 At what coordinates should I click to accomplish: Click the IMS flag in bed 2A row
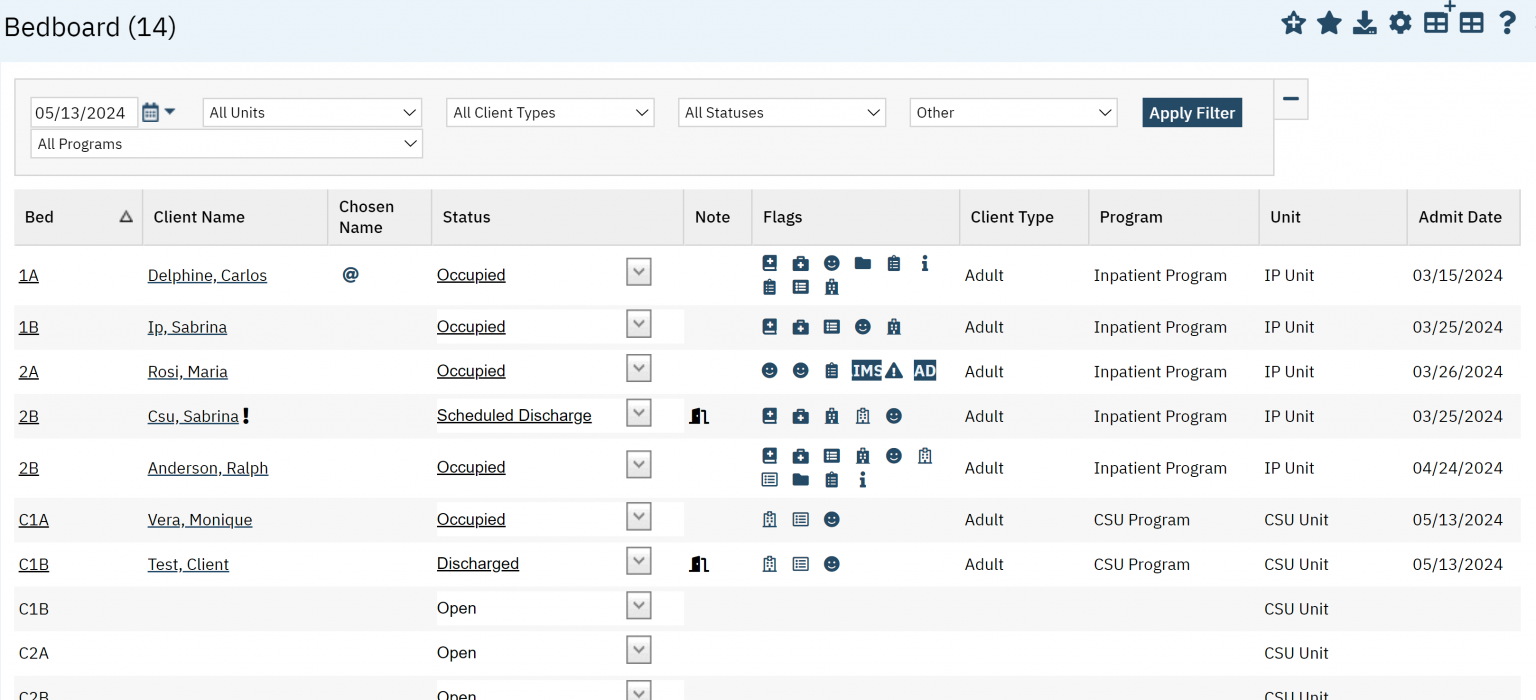(866, 371)
